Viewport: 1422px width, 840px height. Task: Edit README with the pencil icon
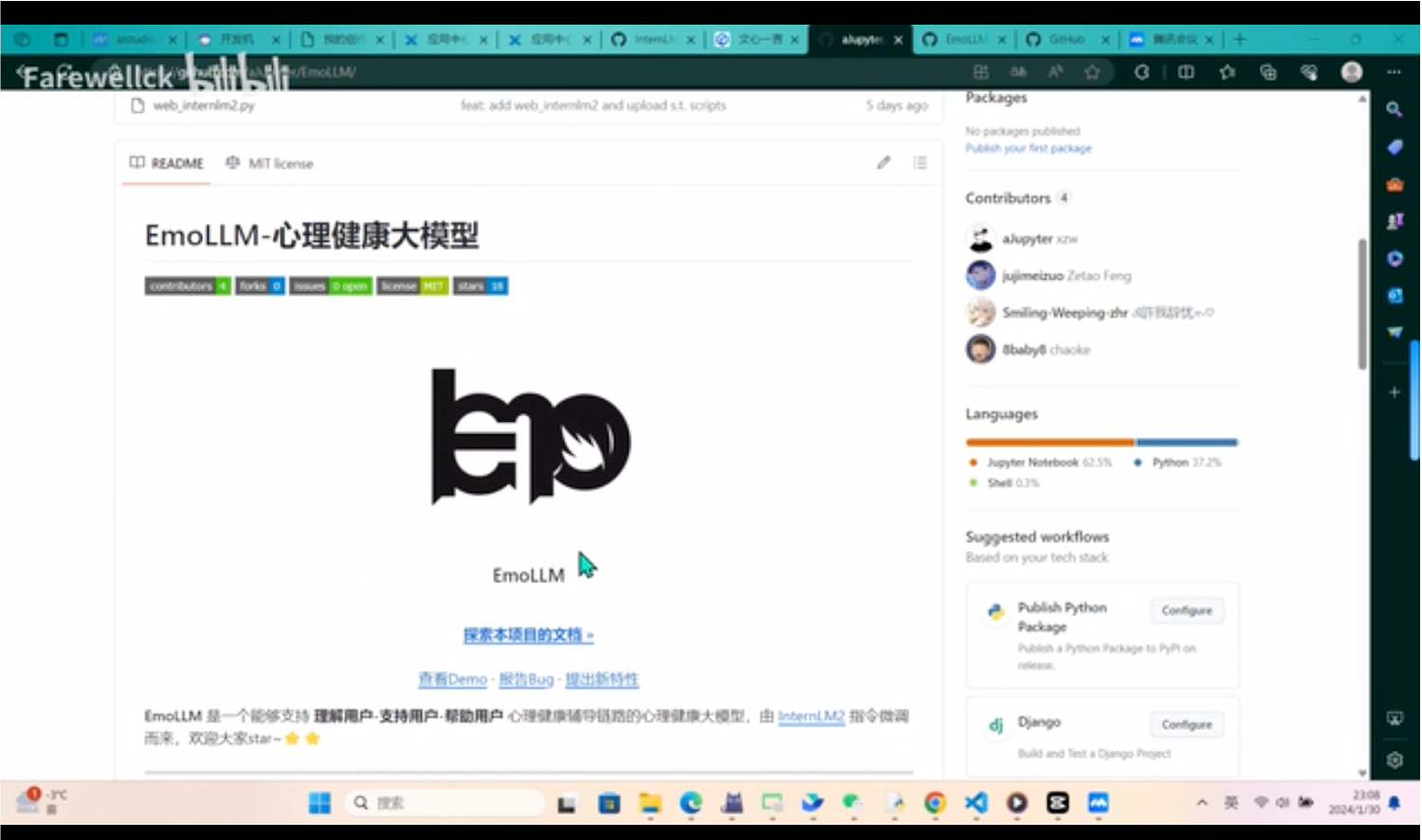884,163
